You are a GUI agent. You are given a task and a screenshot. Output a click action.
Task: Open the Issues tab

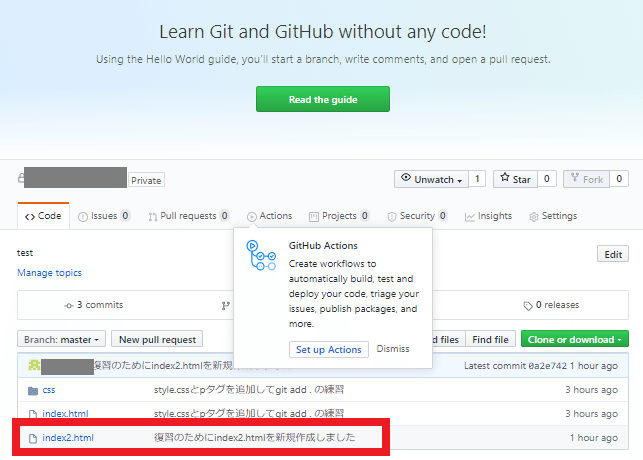coord(104,216)
